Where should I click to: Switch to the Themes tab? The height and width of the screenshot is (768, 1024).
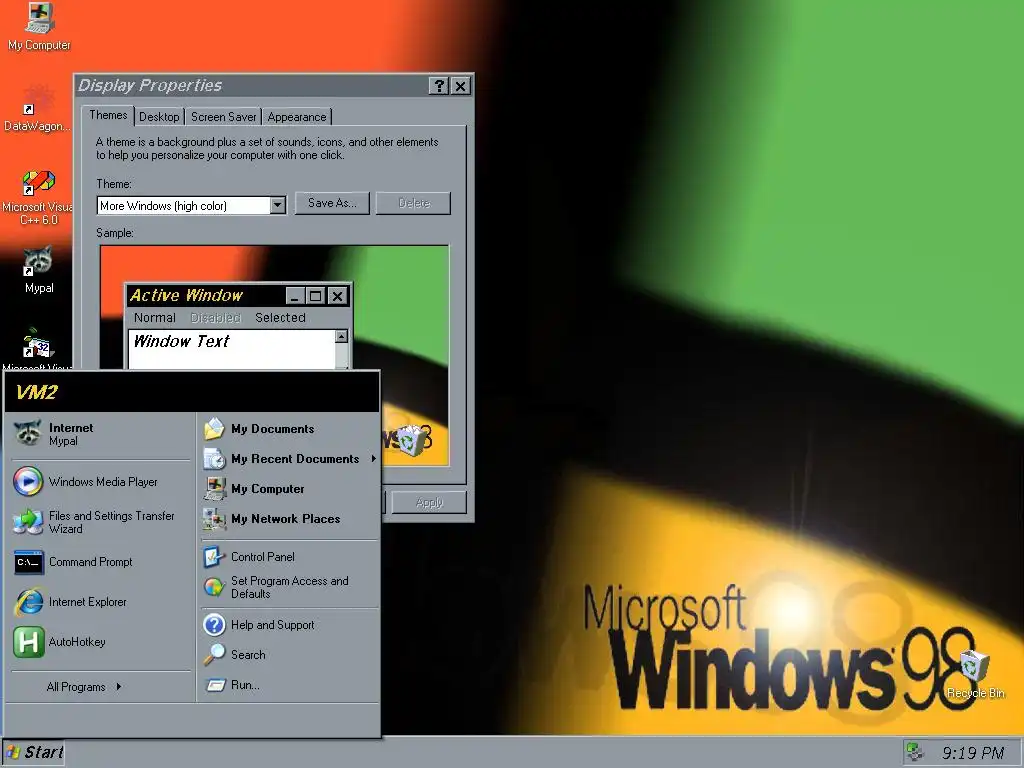108,115
